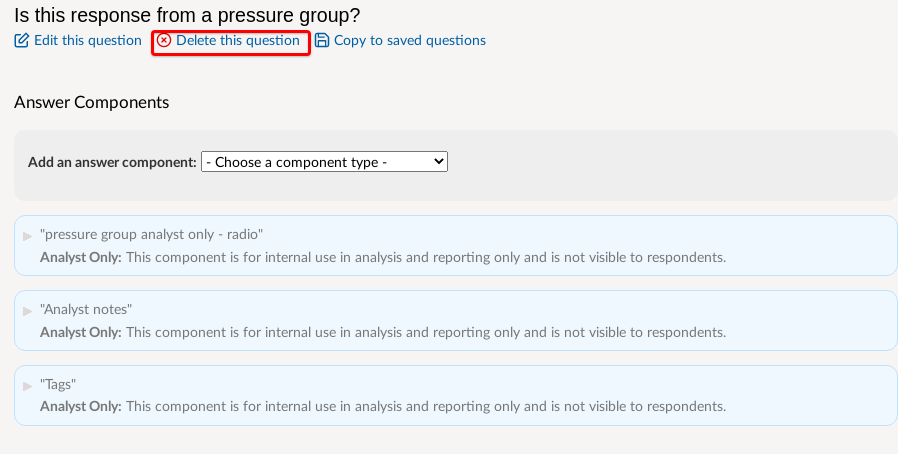Click the Add an answer component label

pos(112,162)
